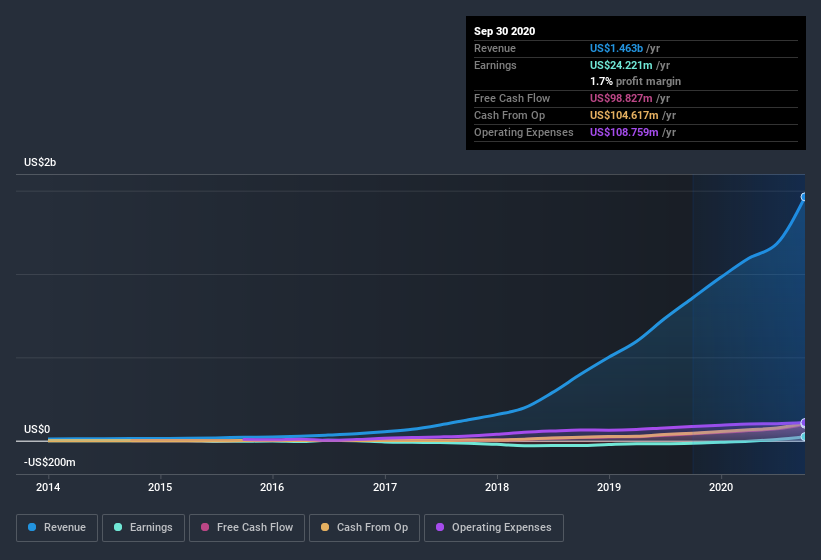
Task: Click the 2014 x-axis label
Action: (48, 487)
